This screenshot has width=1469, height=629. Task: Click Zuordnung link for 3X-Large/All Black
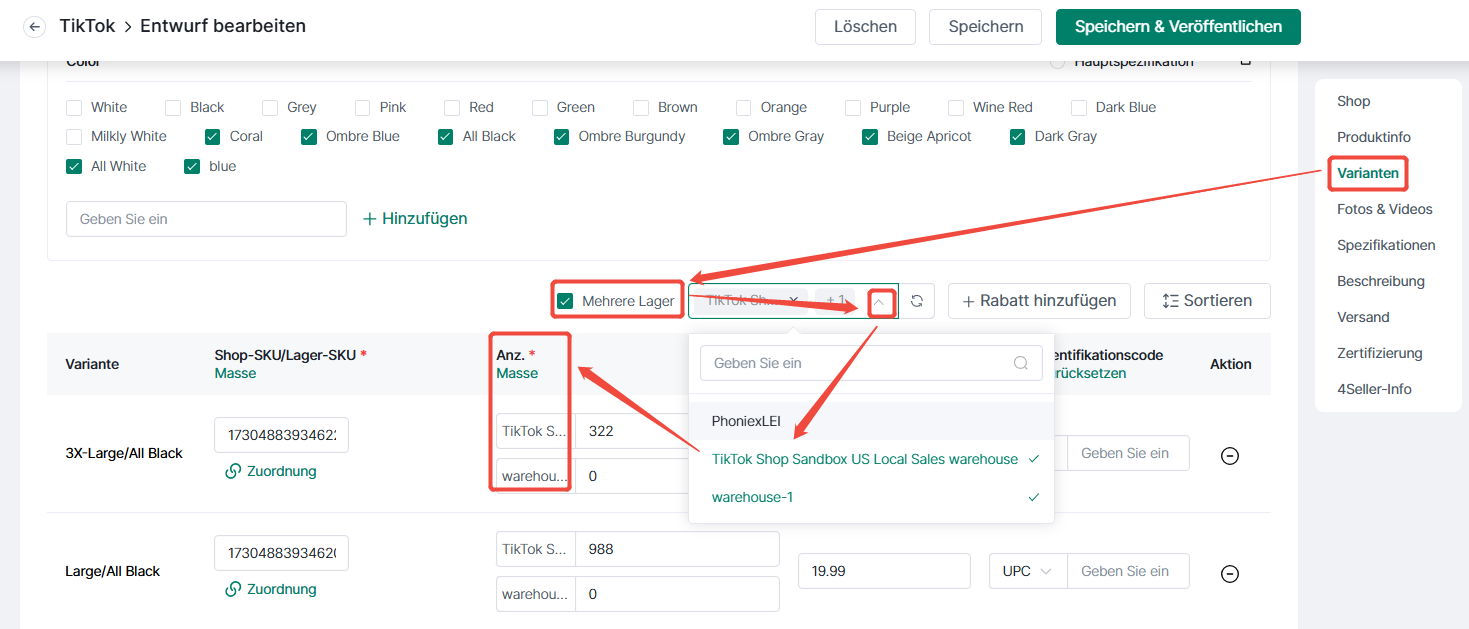coord(271,471)
